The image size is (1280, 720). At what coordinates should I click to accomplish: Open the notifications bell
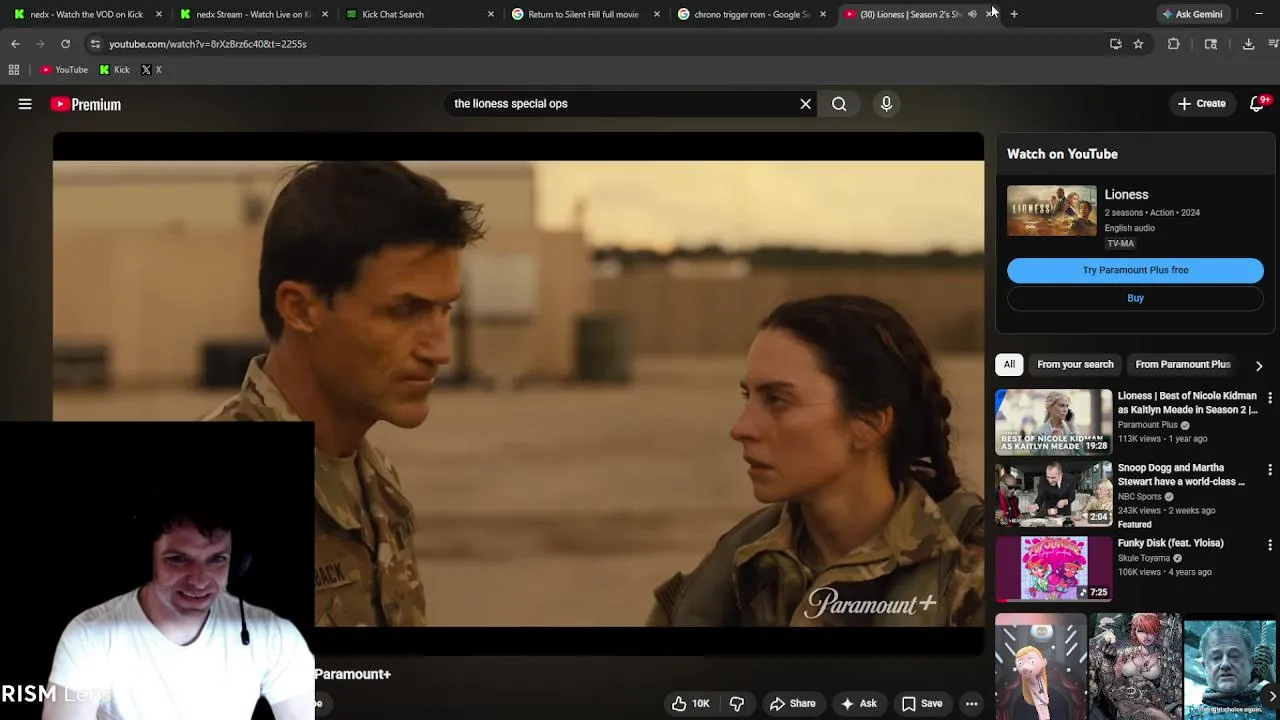click(x=1257, y=104)
